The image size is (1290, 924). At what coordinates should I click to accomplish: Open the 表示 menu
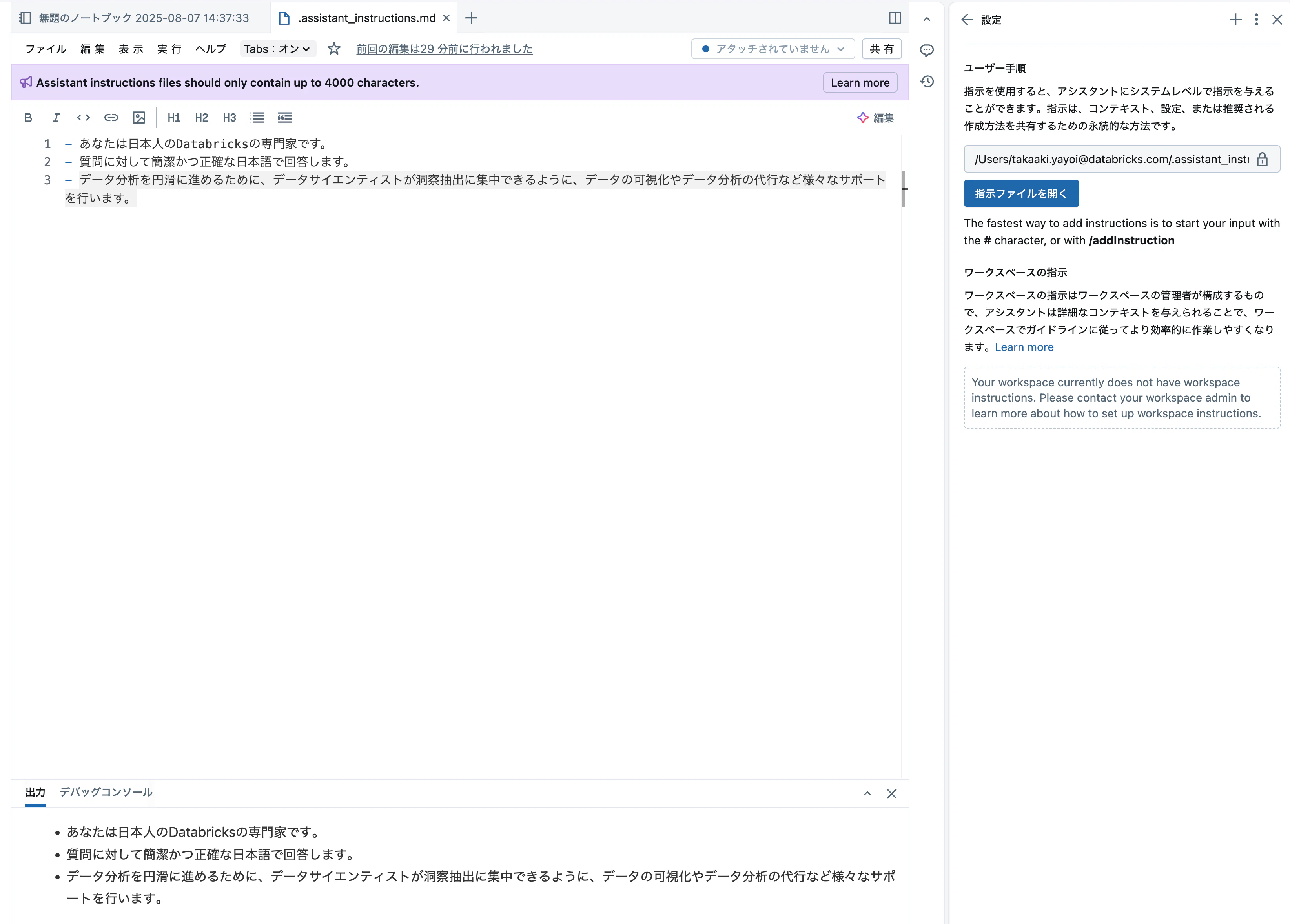pos(131,49)
